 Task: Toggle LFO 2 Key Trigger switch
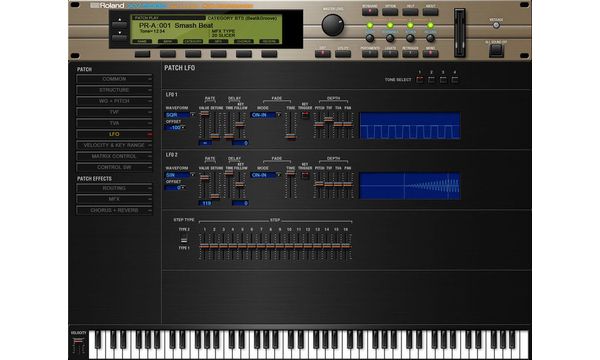coord(305,175)
